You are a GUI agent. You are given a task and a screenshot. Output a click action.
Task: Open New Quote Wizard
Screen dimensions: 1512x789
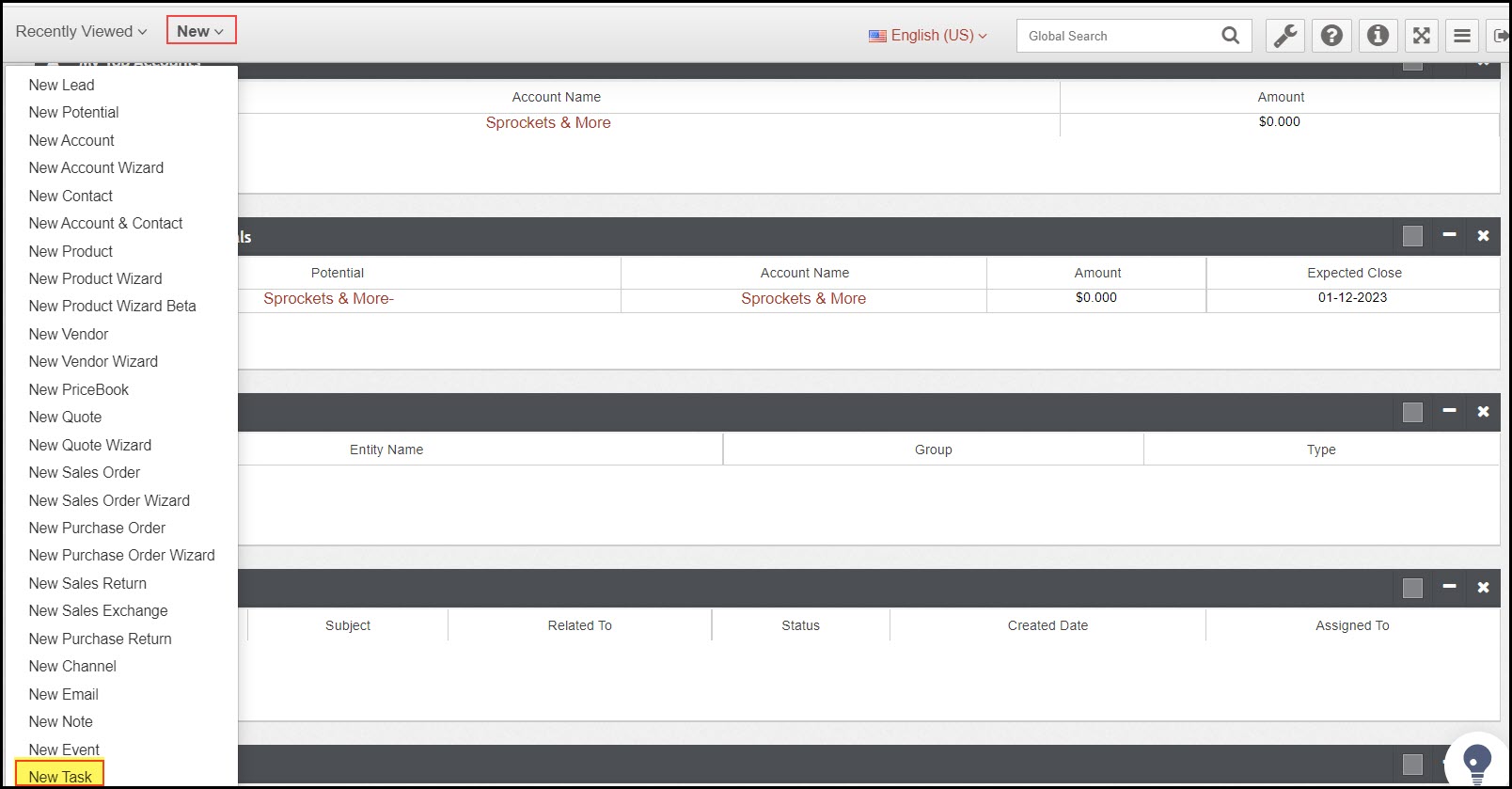pyautogui.click(x=89, y=445)
